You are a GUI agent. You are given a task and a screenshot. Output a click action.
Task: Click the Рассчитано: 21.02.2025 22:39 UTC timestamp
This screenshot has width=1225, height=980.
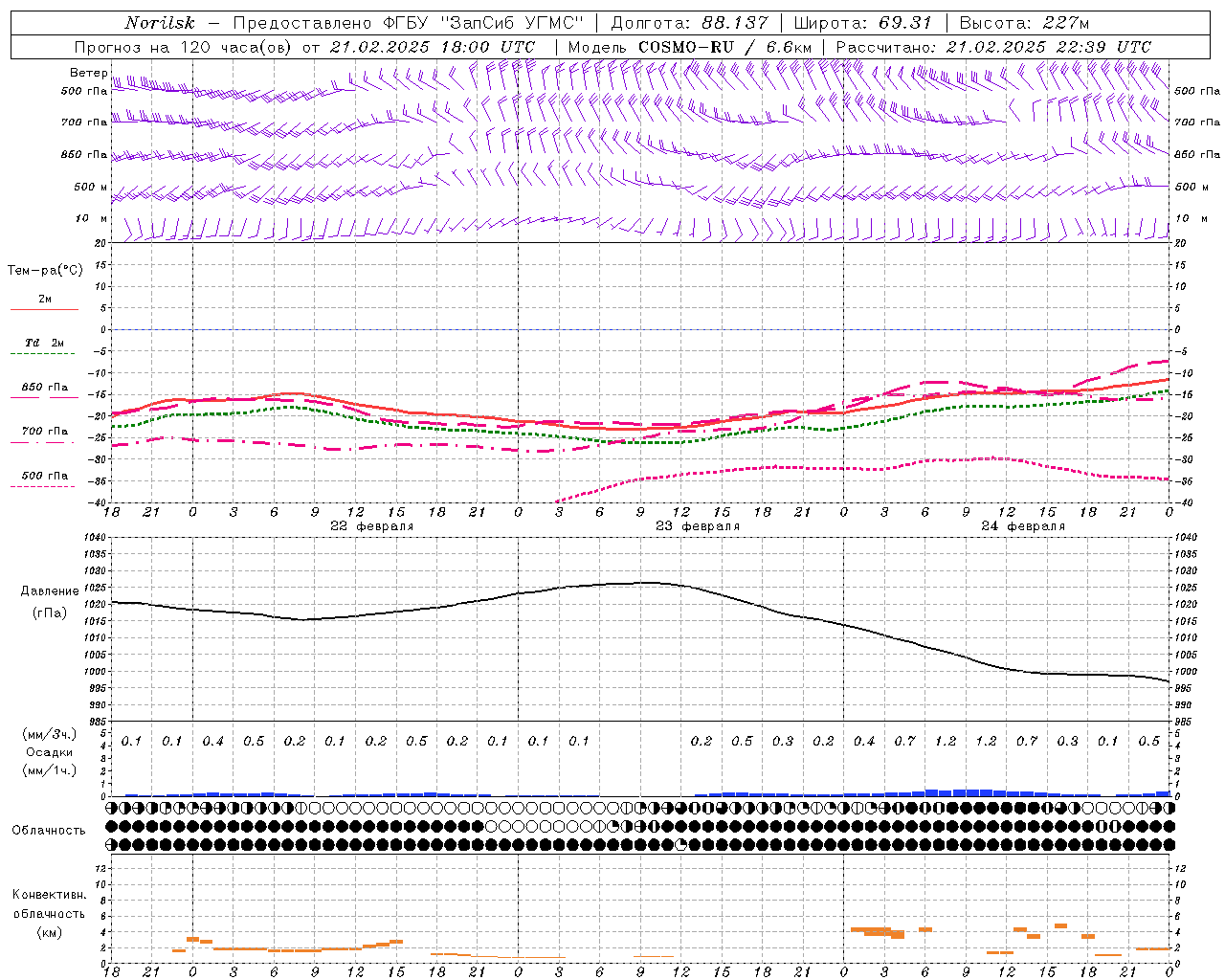993,47
